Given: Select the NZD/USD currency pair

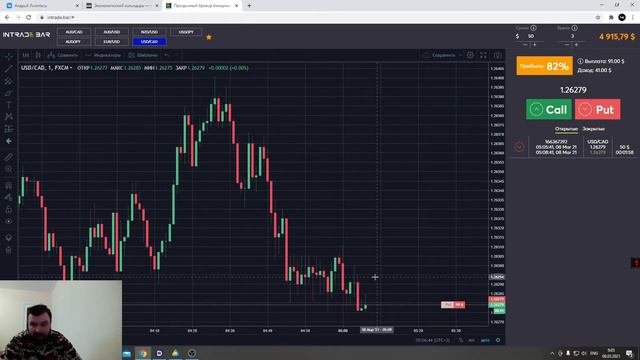Looking at the screenshot, I should click(149, 32).
